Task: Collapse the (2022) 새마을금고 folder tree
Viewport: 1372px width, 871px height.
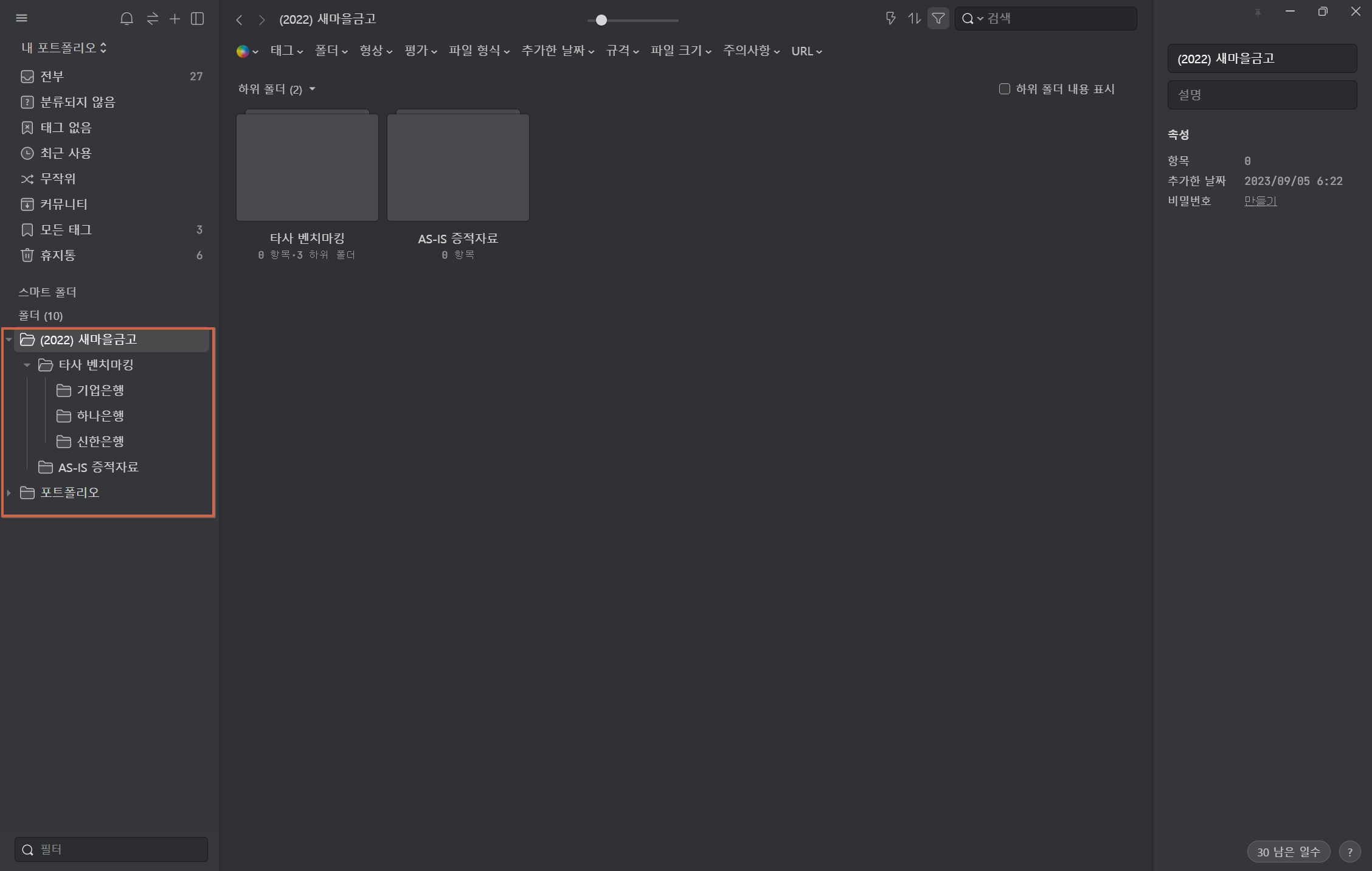Action: [x=9, y=339]
